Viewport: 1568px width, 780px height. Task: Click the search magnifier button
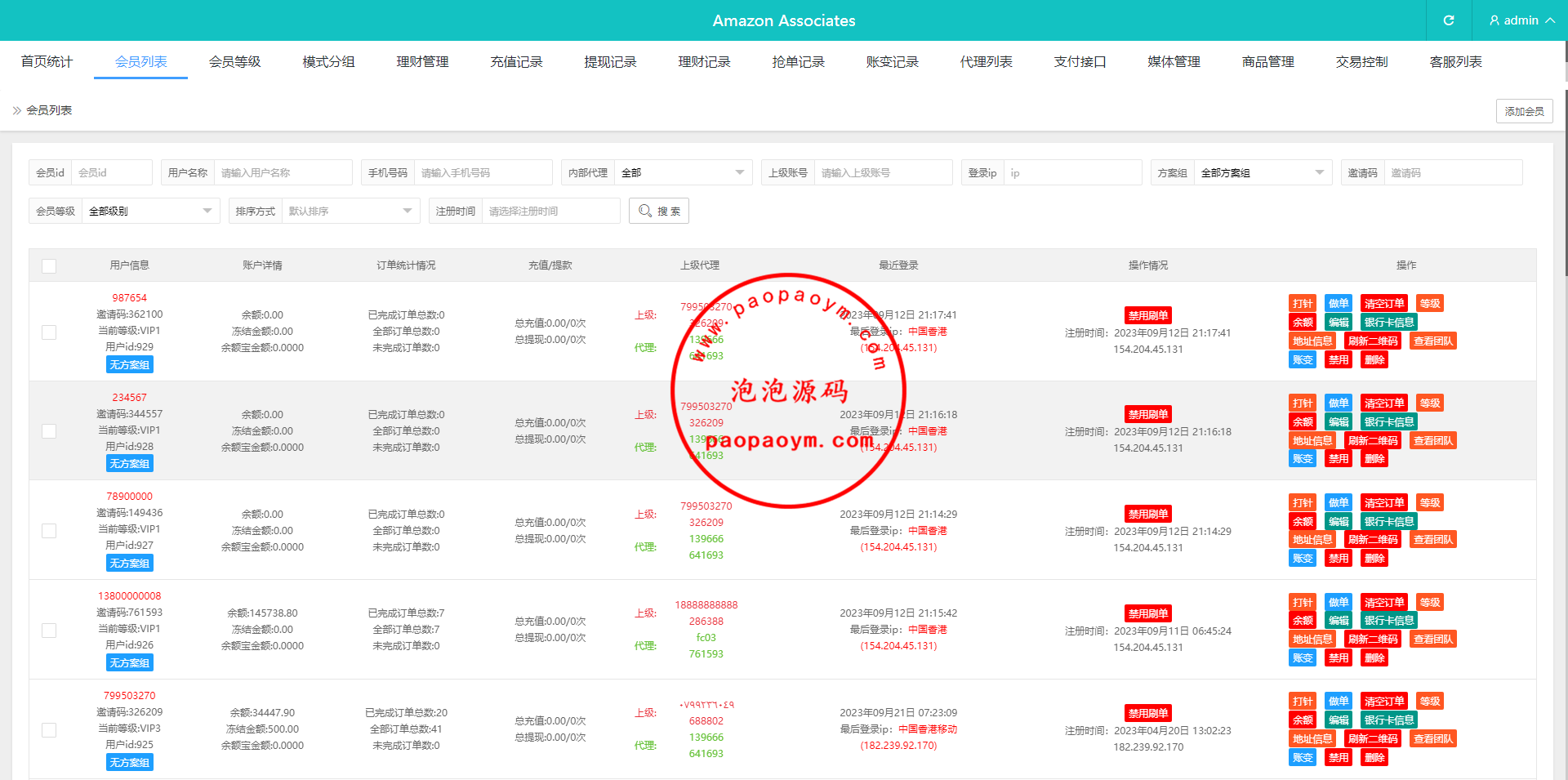coord(658,211)
